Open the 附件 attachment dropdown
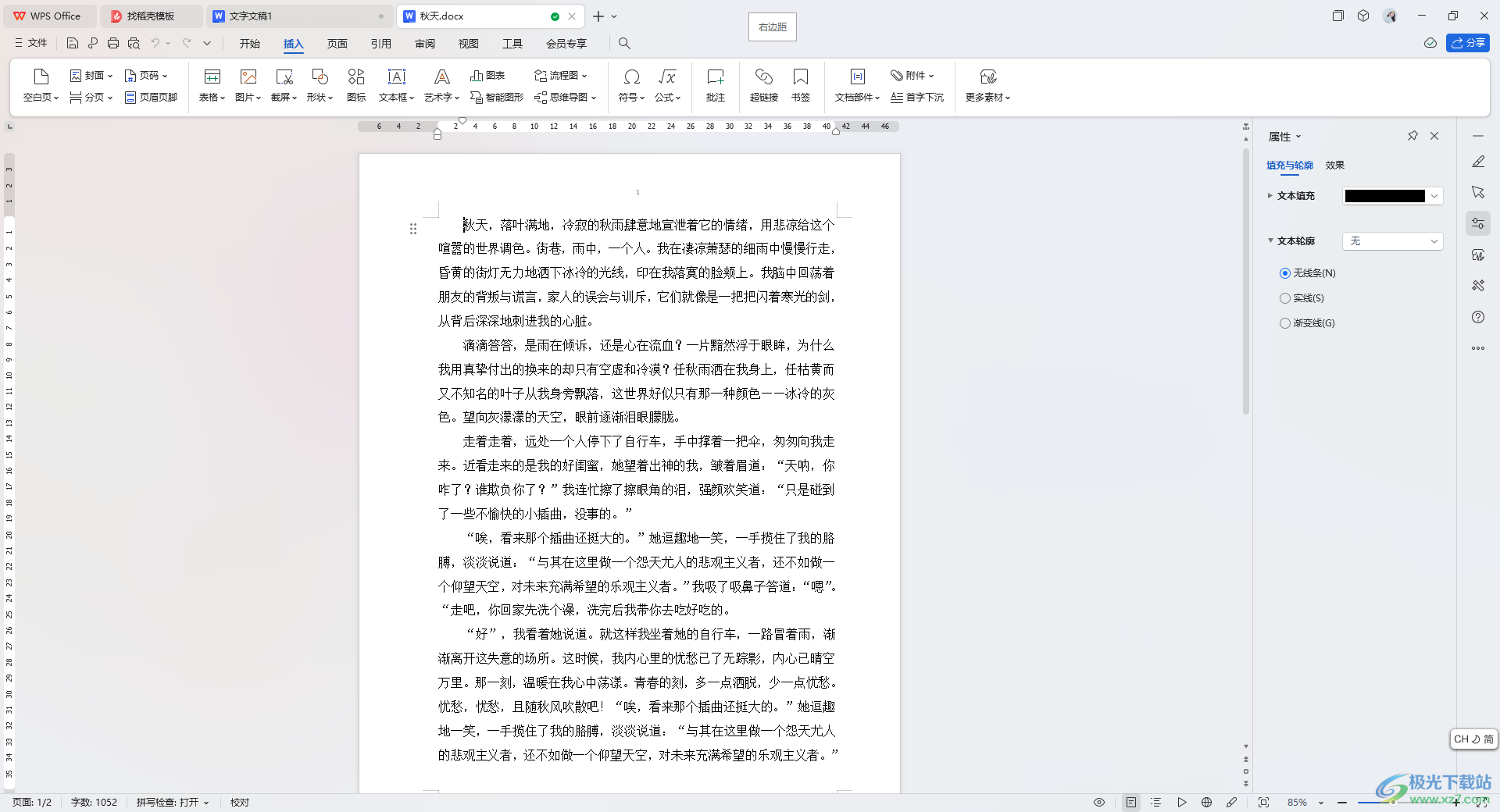 tap(912, 76)
